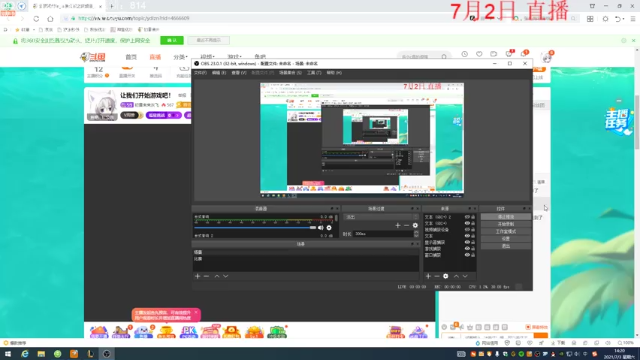This screenshot has height=360, width=640.
Task: Add a new scene transition with plus
Action: click(398, 225)
